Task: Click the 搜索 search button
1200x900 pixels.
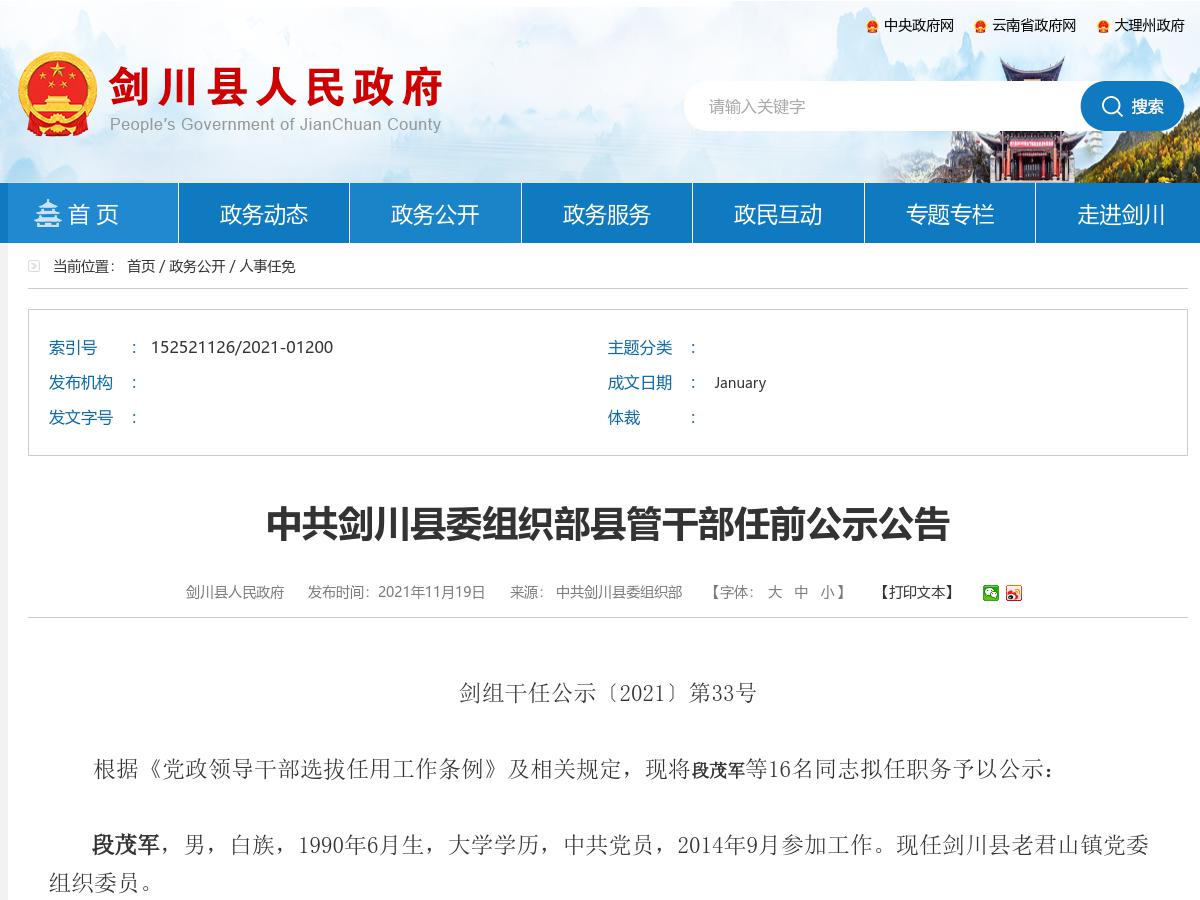Action: point(1132,106)
